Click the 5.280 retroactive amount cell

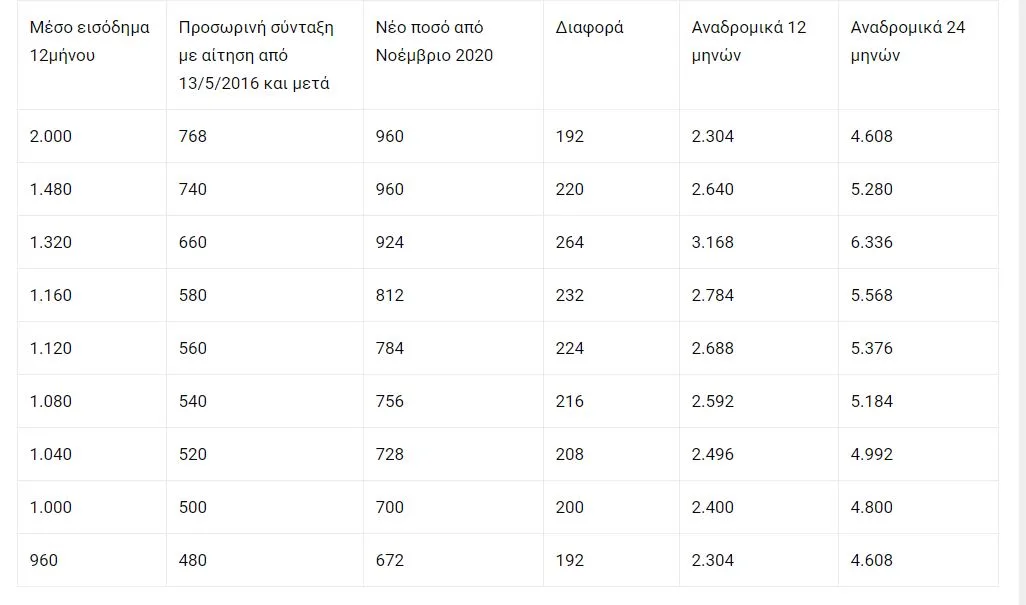tap(871, 189)
